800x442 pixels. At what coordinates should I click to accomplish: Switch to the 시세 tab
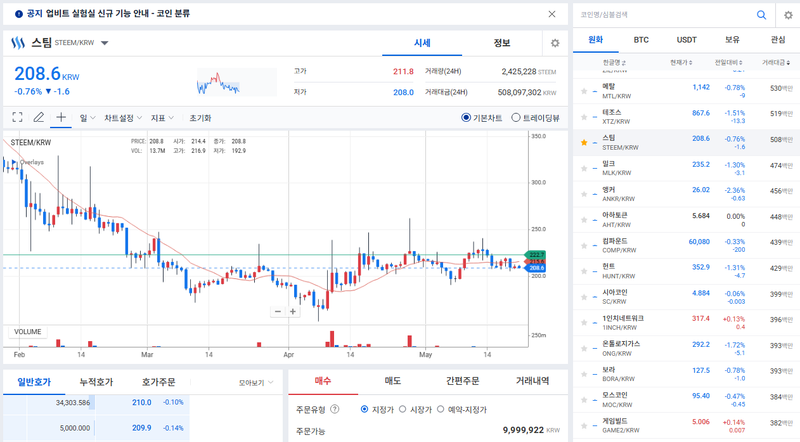point(422,43)
